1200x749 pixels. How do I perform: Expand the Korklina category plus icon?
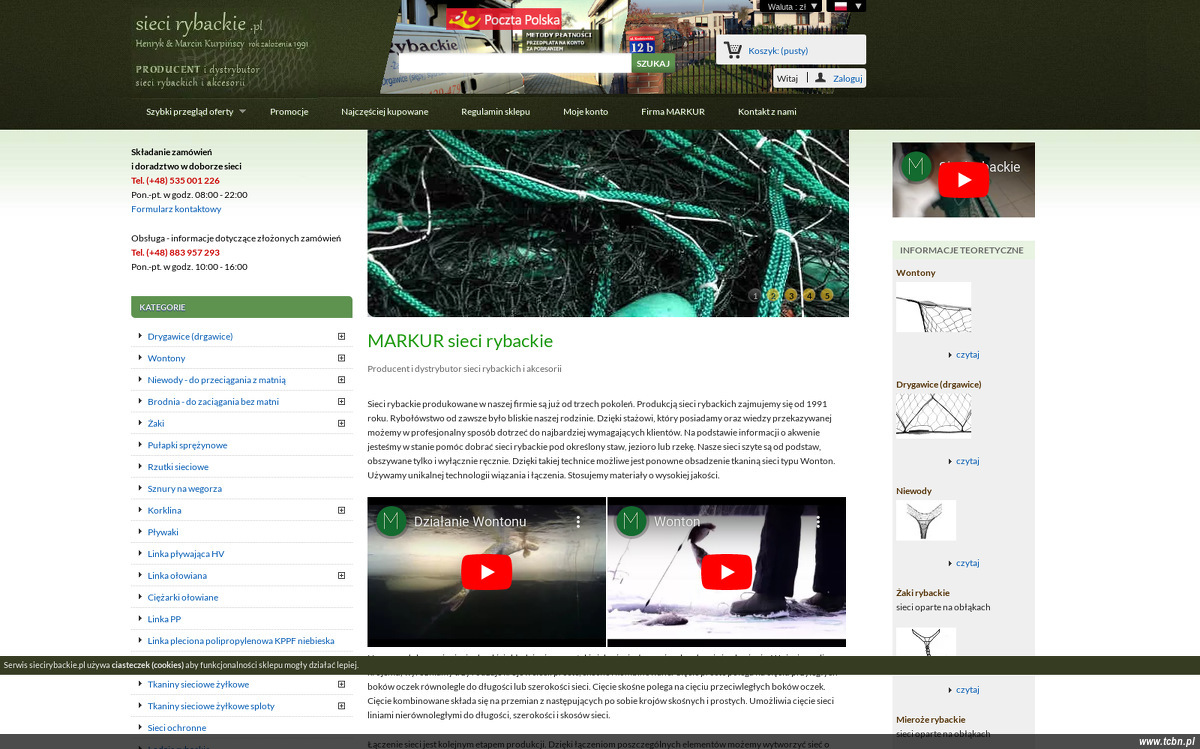(x=341, y=510)
